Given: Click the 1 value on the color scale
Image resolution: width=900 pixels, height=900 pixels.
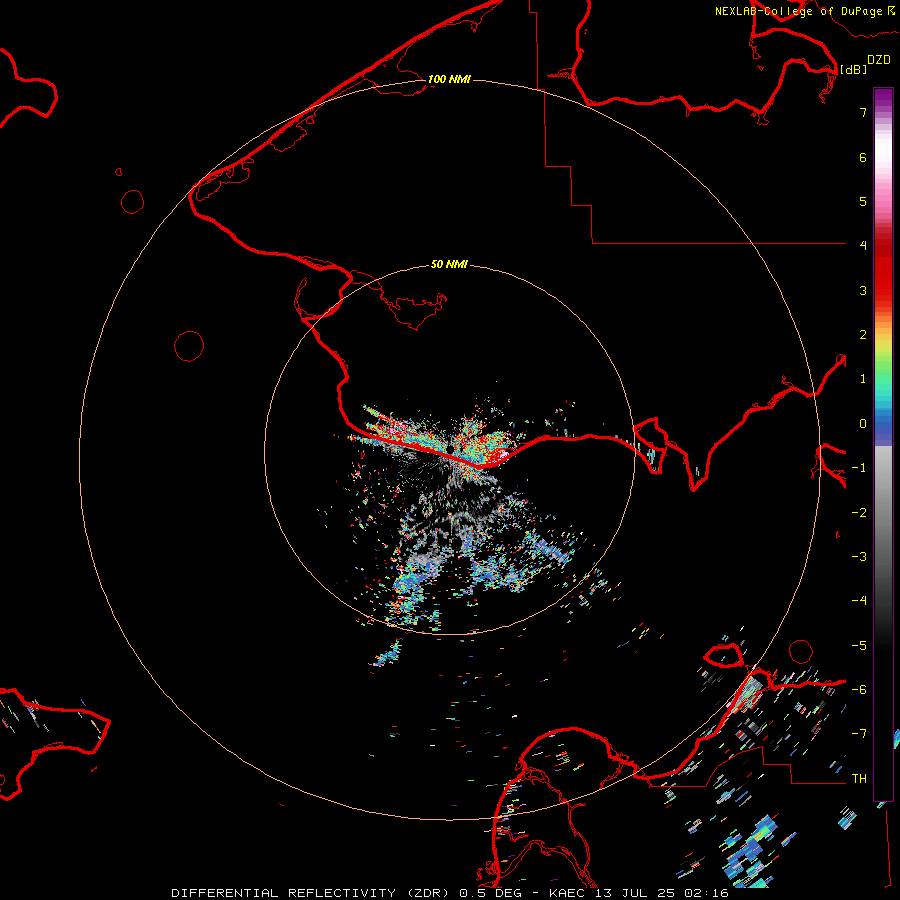Looking at the screenshot, I should pos(863,379).
